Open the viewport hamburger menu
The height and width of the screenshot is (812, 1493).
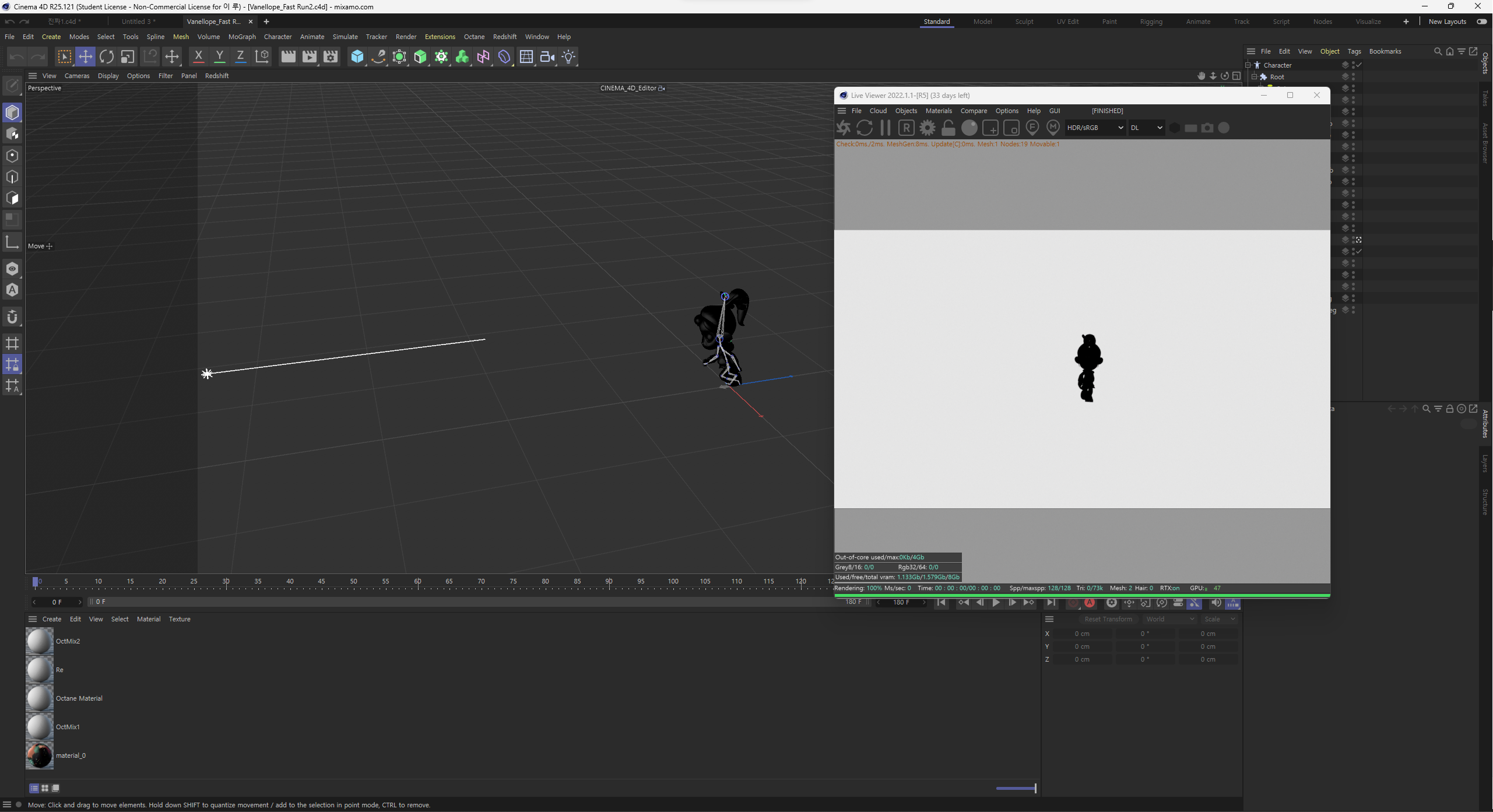33,76
